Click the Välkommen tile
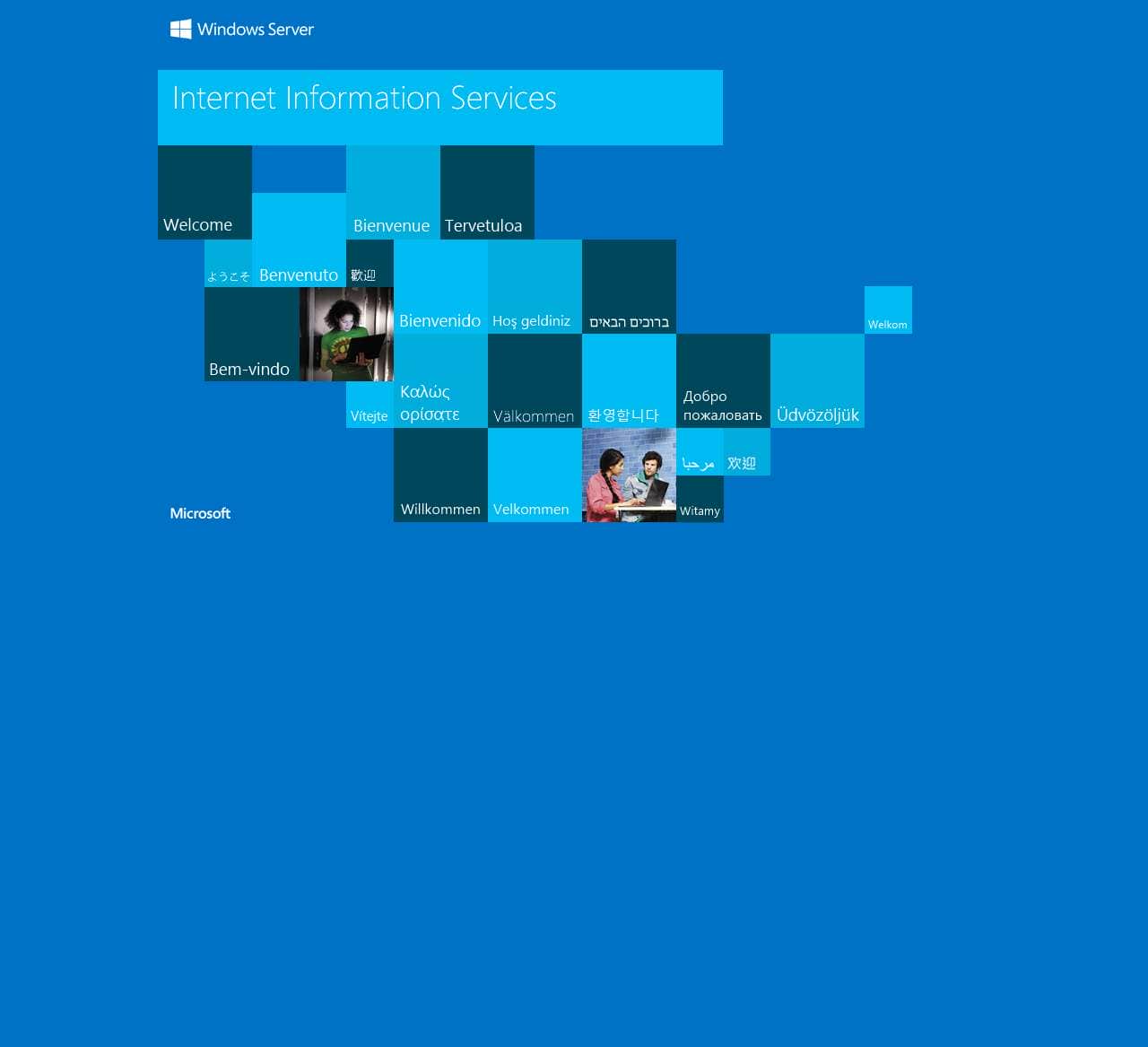Screen dimensions: 1148x1047 pos(535,380)
